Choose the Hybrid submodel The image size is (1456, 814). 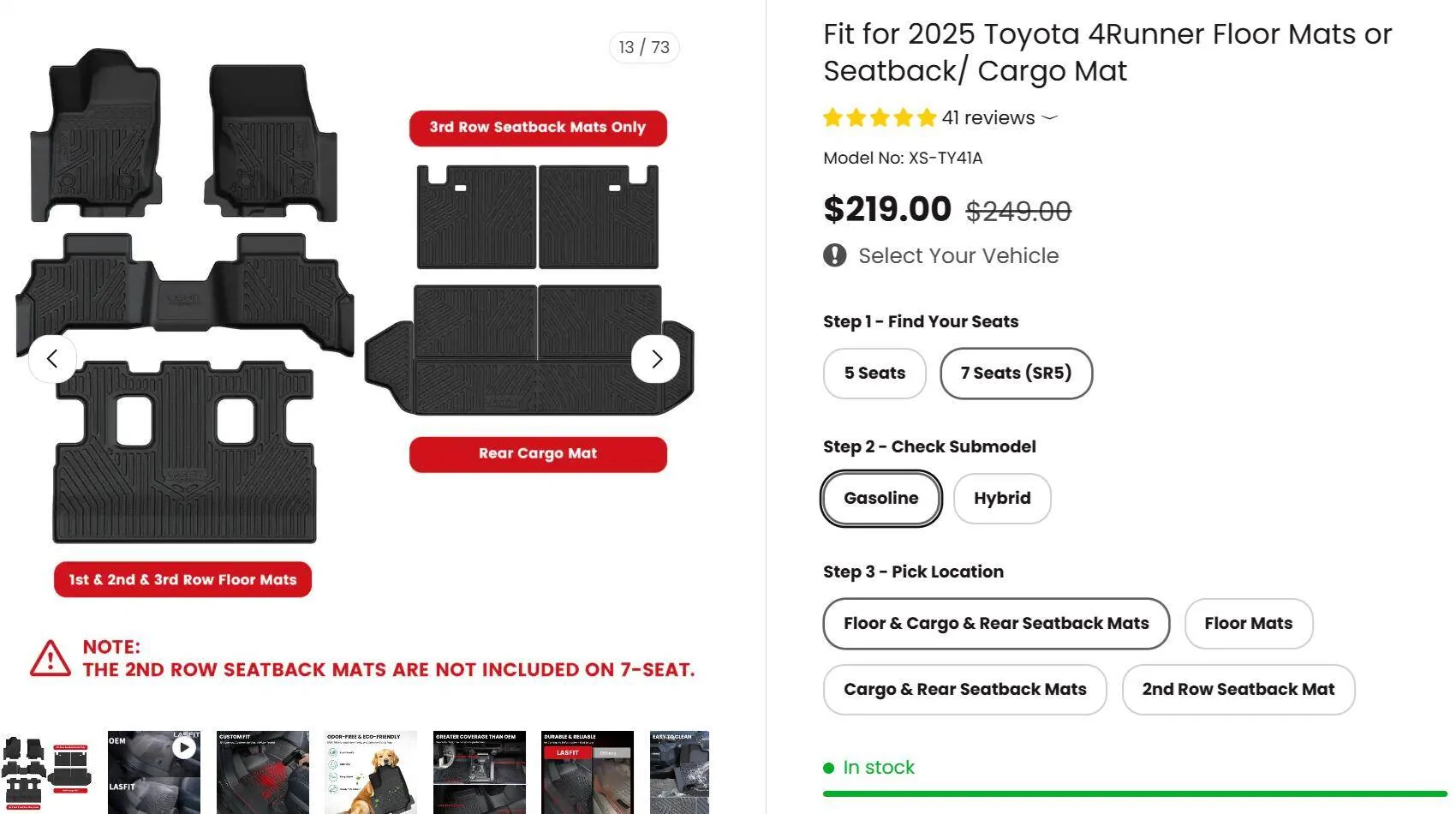pos(1001,498)
